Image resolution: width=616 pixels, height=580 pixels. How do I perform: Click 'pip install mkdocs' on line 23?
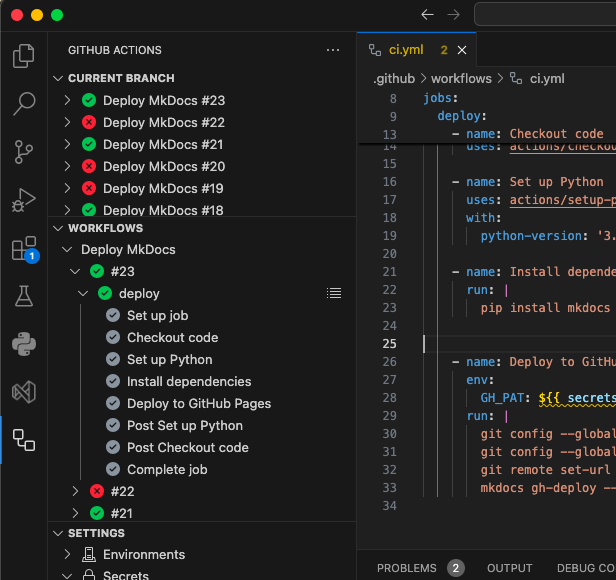tap(545, 308)
